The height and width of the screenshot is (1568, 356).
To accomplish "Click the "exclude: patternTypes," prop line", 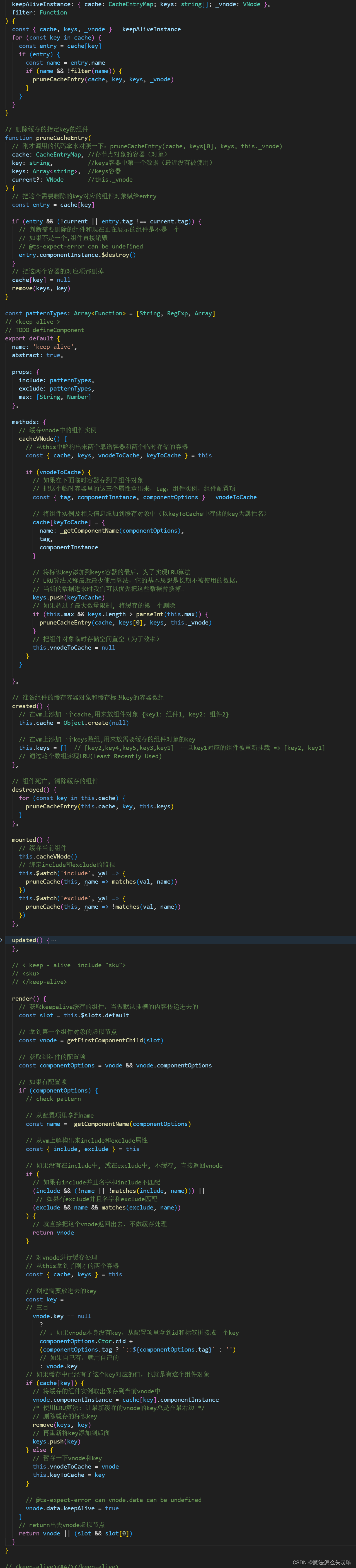I will pyautogui.click(x=57, y=388).
